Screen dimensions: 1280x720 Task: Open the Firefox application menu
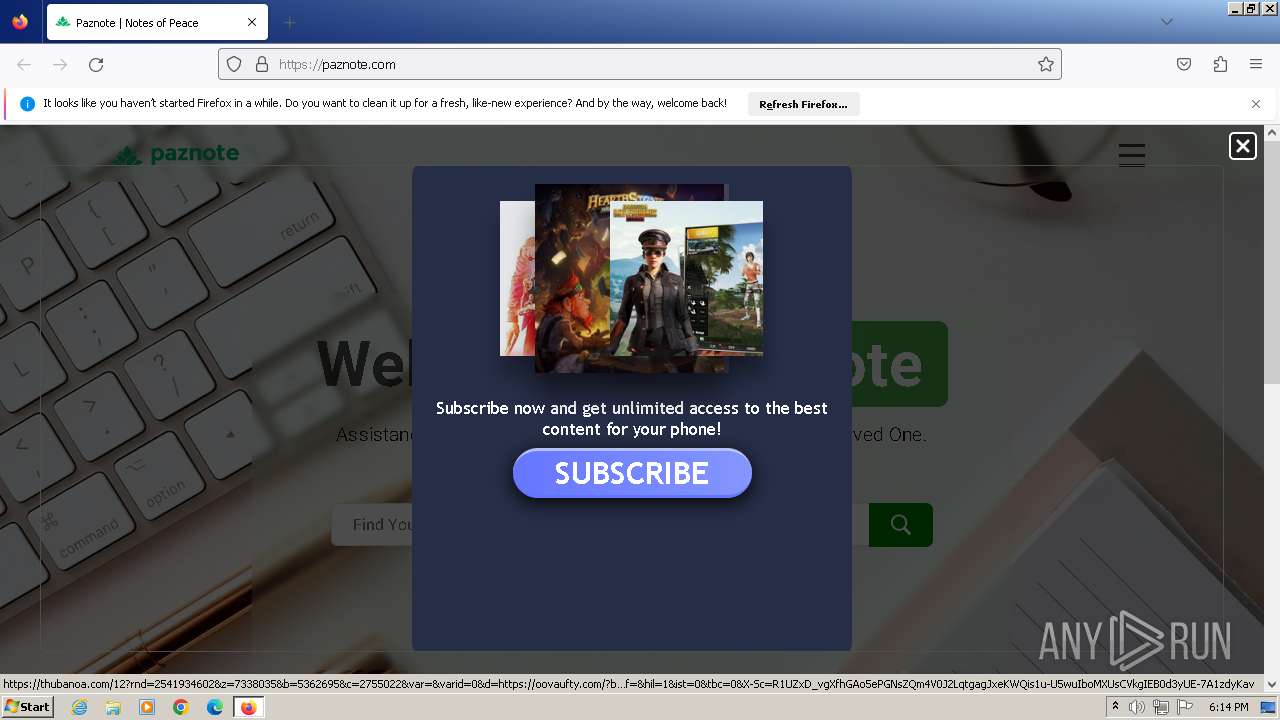coord(1256,64)
